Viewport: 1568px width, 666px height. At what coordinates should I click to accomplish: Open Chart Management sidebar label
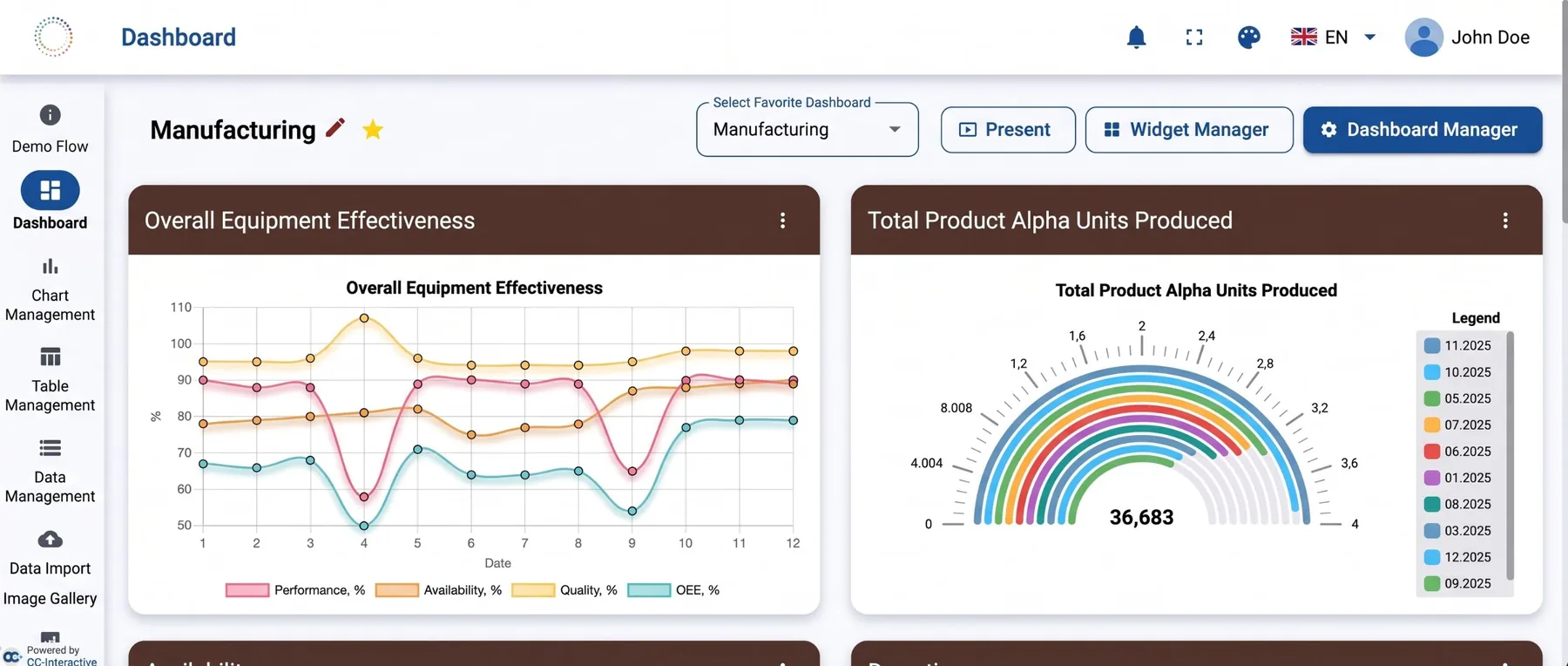(x=50, y=305)
